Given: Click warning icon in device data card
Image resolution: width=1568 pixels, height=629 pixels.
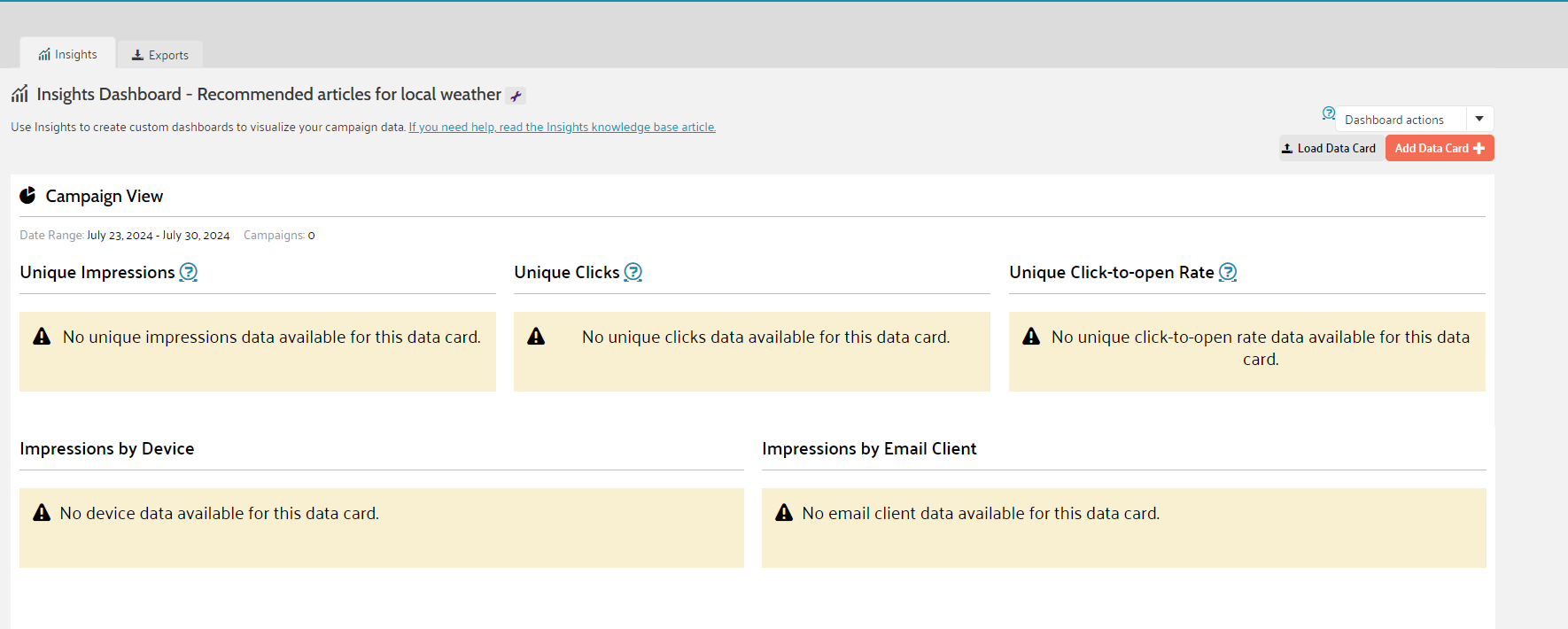Looking at the screenshot, I should 42,513.
